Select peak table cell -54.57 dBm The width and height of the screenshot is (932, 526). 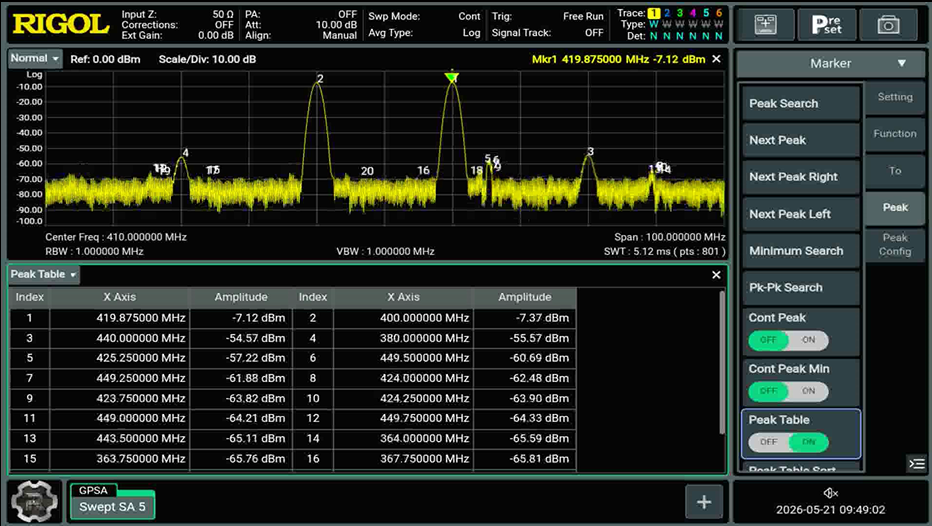(241, 338)
